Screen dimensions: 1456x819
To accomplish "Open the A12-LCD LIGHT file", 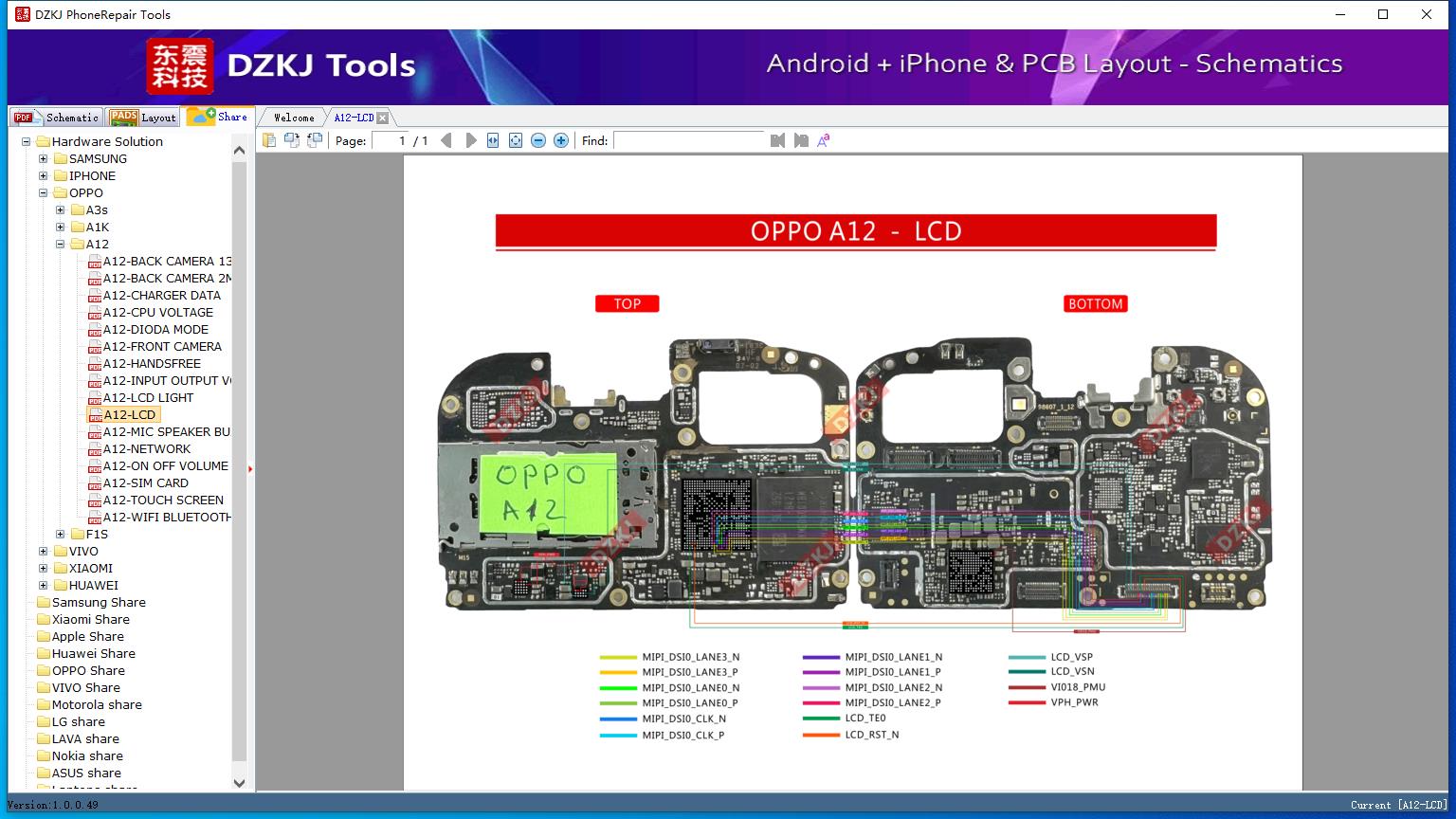I will coord(148,398).
